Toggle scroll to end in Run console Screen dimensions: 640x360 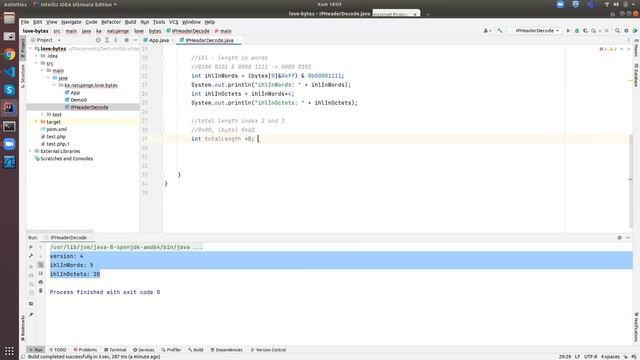pos(40,273)
